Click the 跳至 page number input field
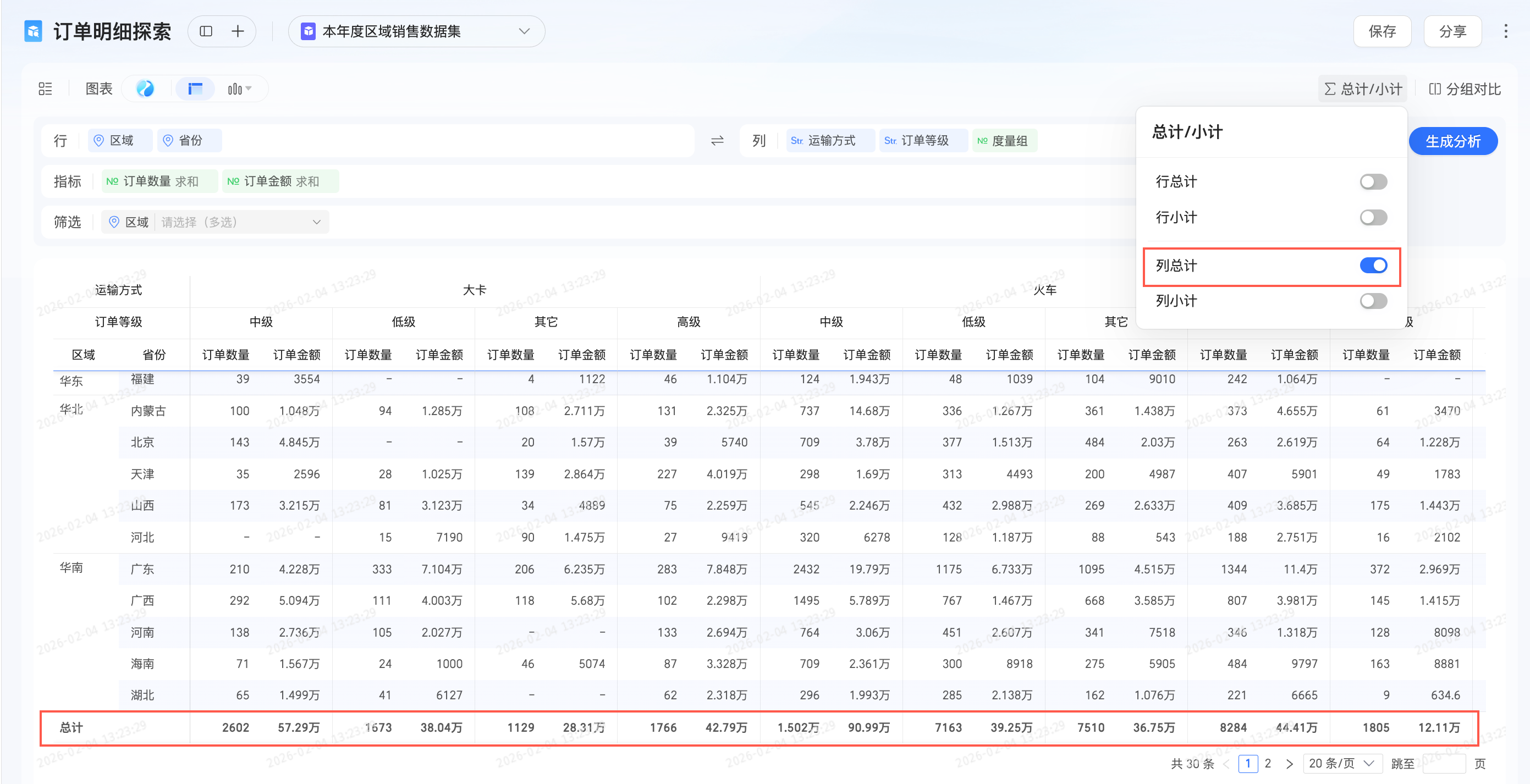Screen dimensions: 1530x784 [x=1443, y=763]
